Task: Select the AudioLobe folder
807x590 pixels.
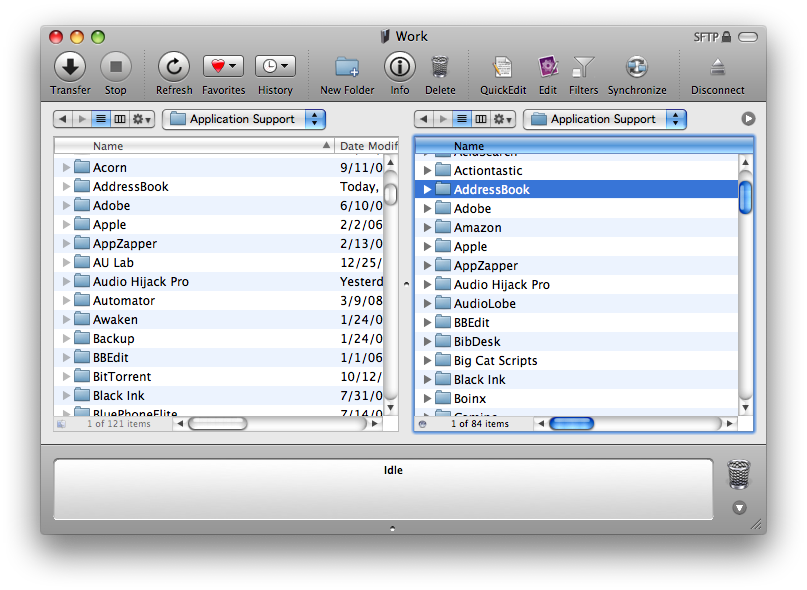Action: (576, 304)
